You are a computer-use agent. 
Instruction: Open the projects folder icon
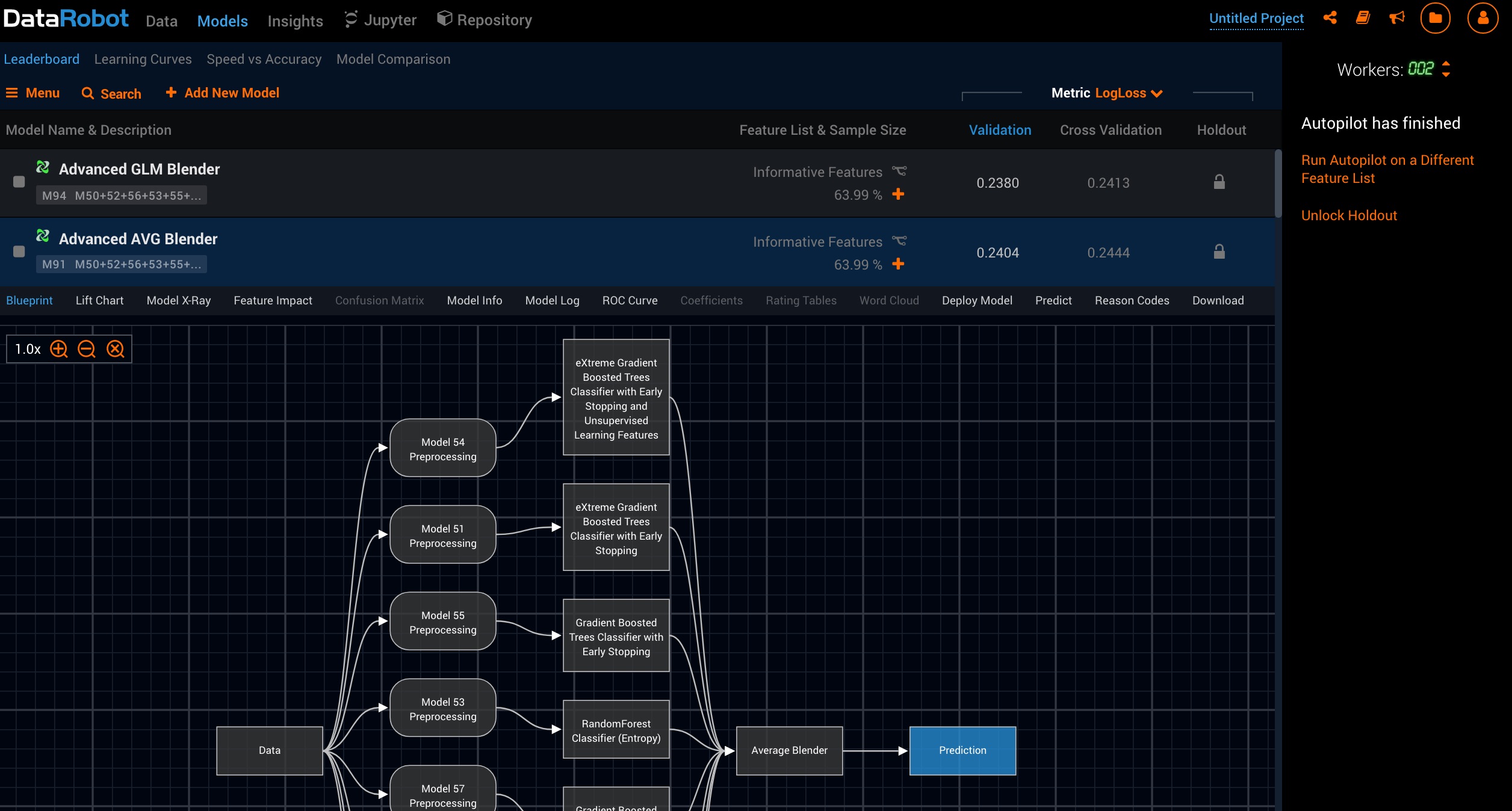[x=1435, y=18]
